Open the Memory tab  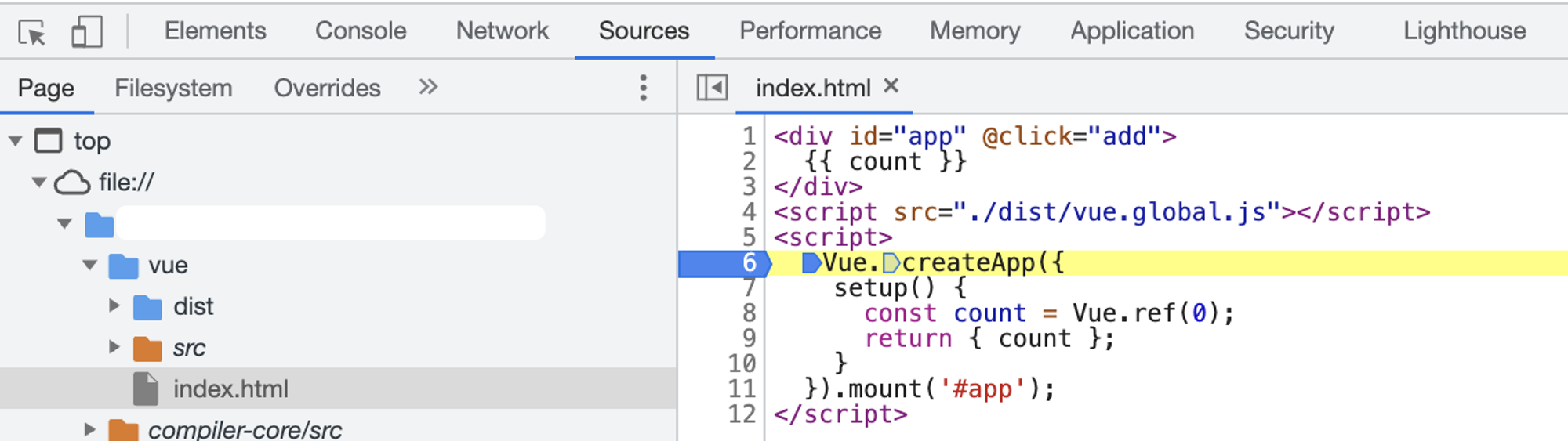[x=975, y=31]
